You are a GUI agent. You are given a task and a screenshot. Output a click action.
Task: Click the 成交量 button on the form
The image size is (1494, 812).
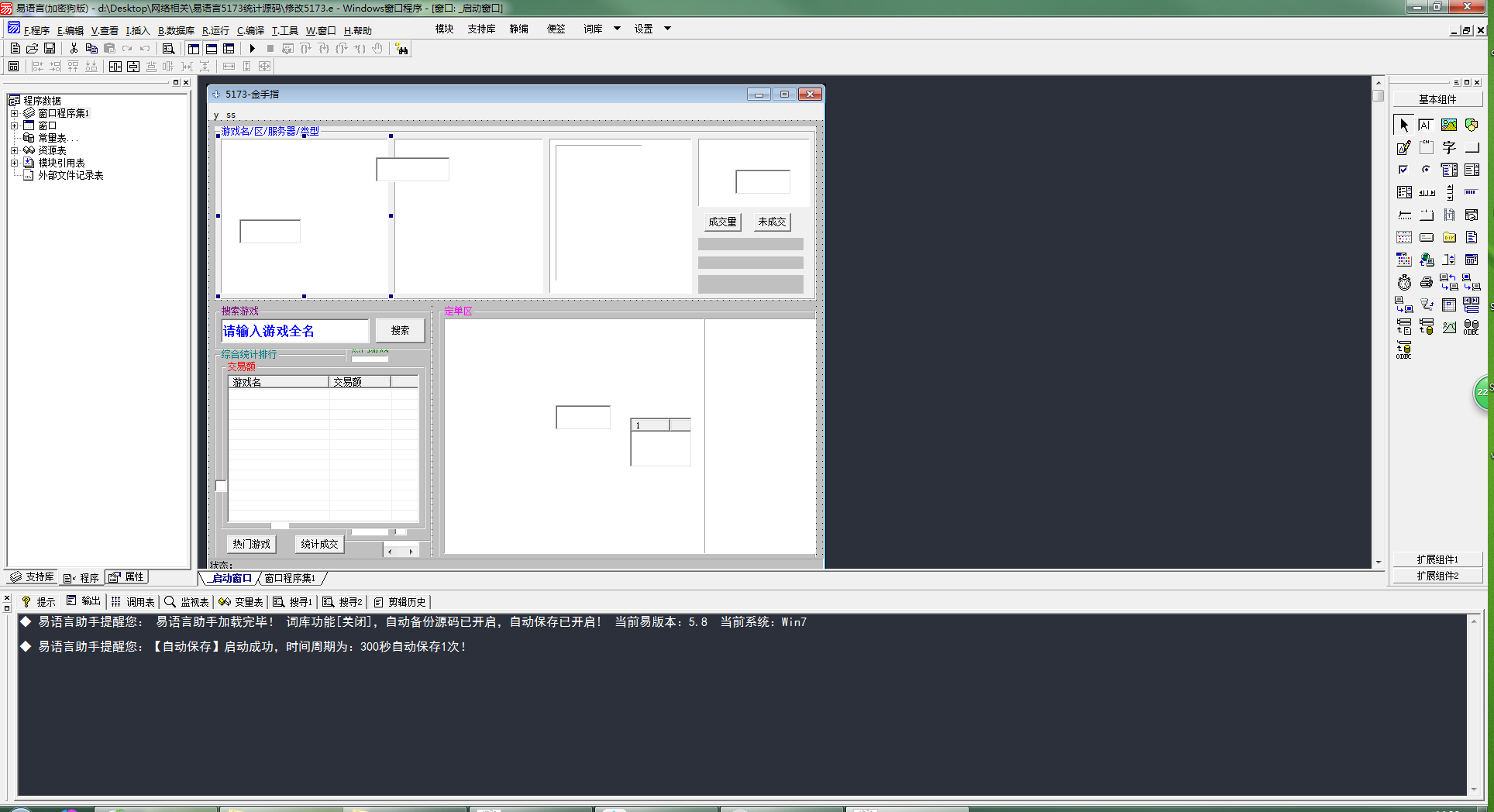point(722,222)
